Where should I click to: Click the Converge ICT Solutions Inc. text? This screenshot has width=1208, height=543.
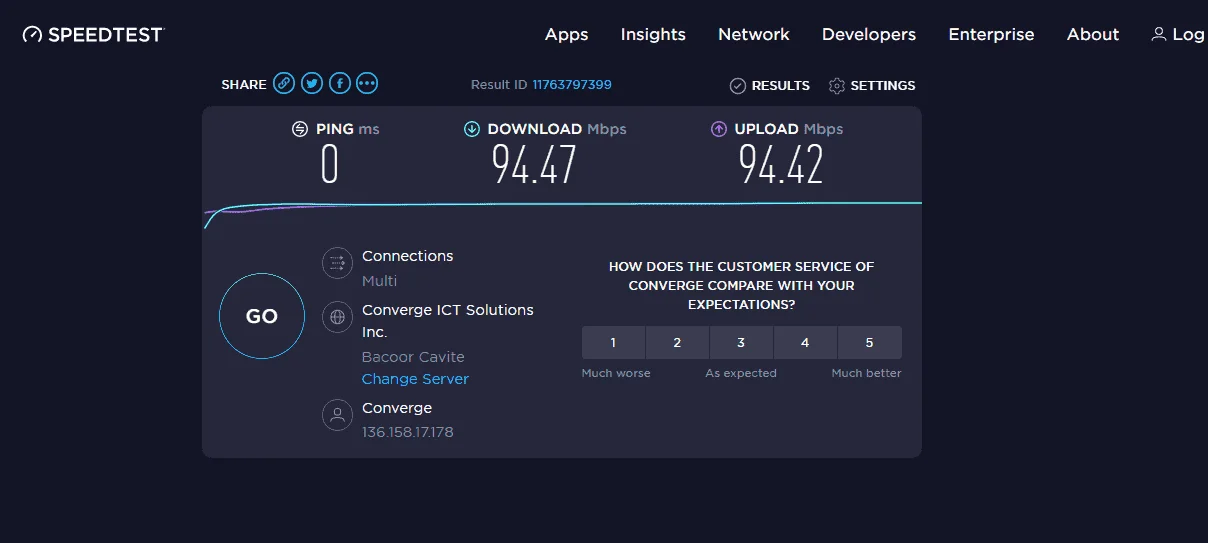448,321
